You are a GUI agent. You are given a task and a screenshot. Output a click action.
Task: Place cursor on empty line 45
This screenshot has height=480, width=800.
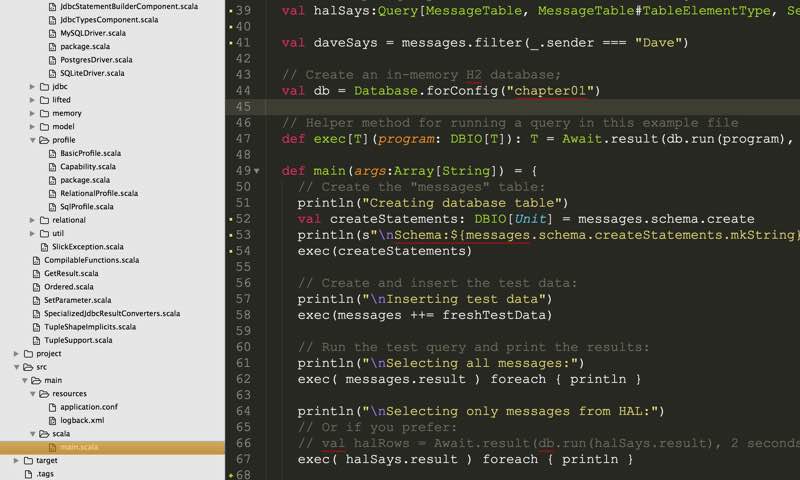coord(500,107)
